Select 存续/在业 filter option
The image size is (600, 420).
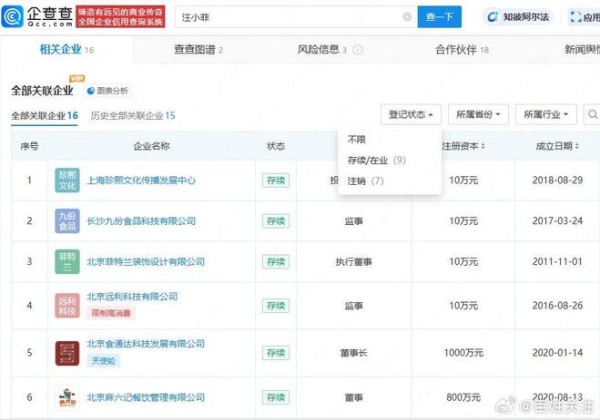(x=375, y=160)
